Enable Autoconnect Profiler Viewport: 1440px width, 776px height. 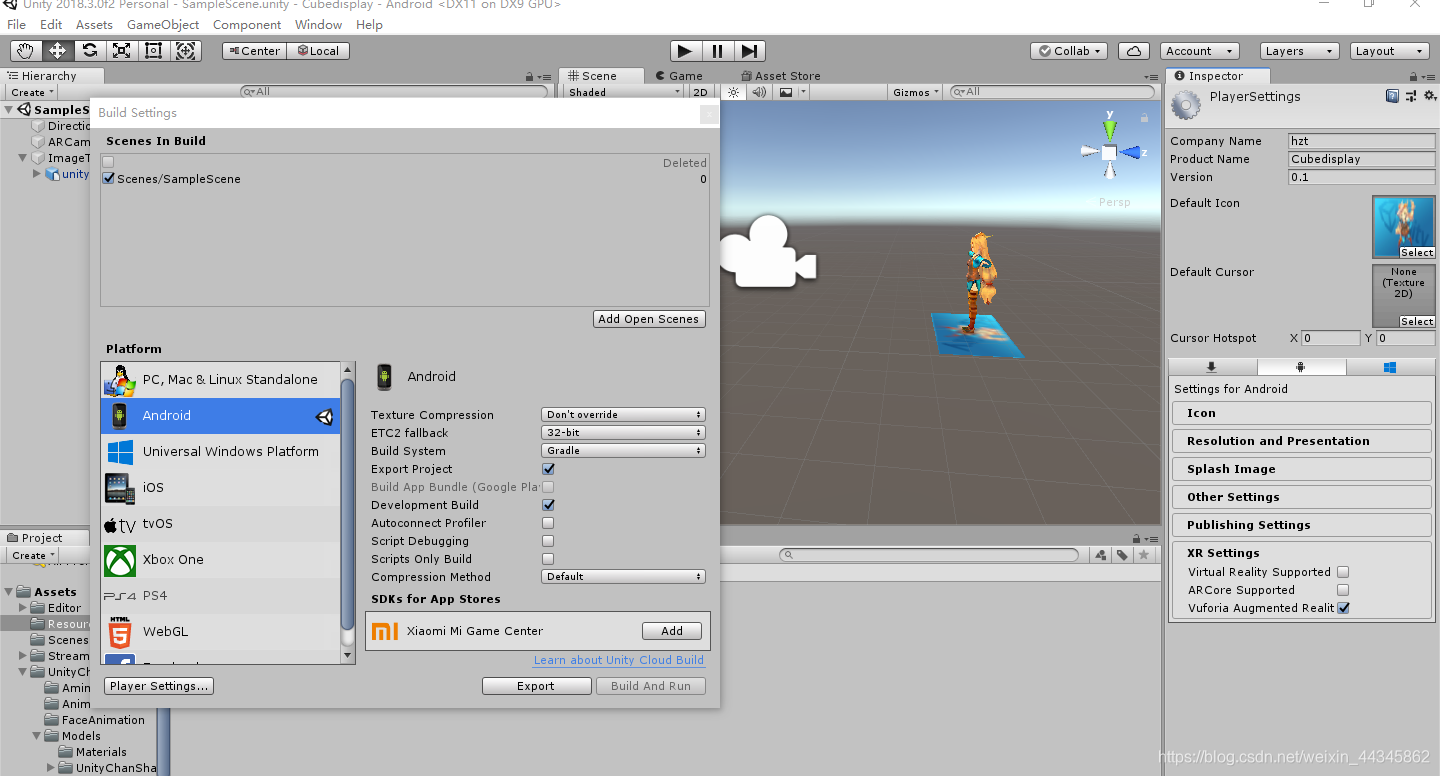pyautogui.click(x=548, y=523)
